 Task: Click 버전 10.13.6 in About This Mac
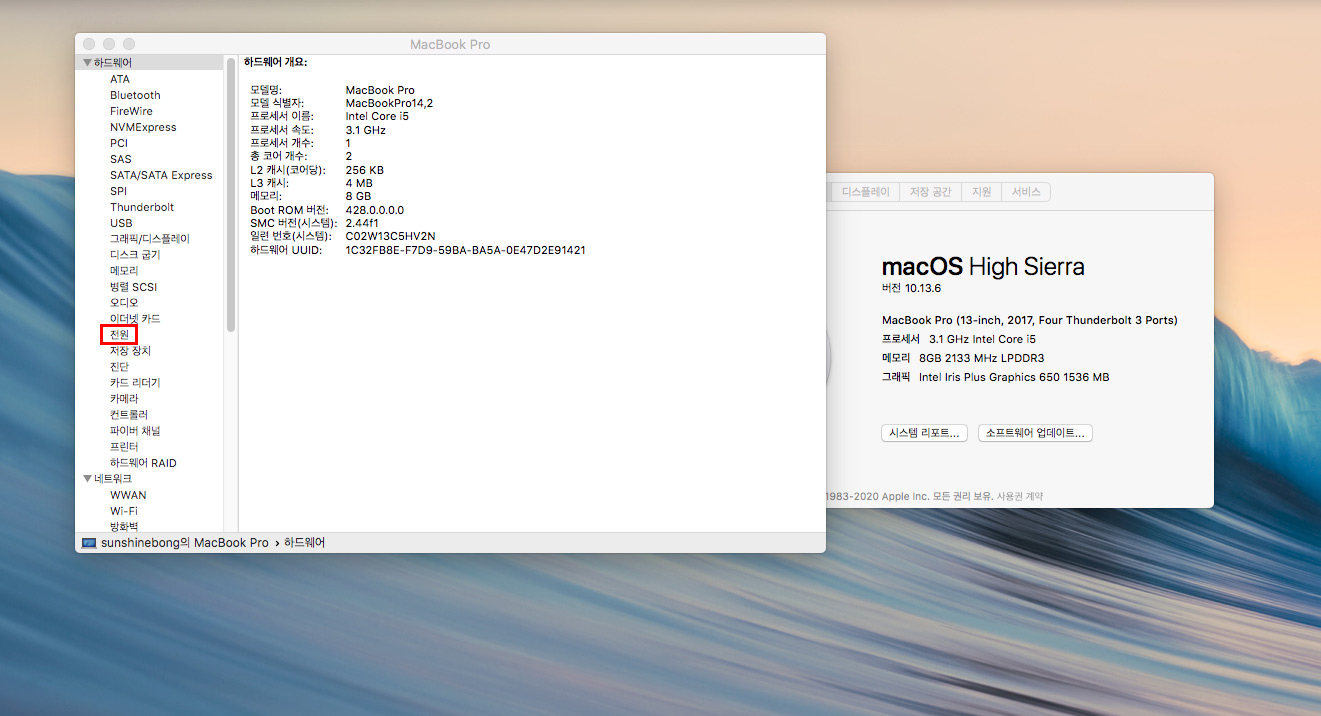coord(911,288)
